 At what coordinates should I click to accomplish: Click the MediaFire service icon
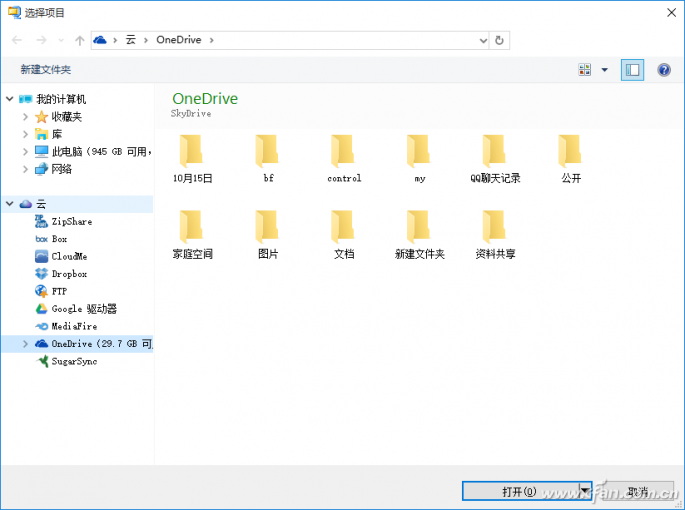point(41,326)
